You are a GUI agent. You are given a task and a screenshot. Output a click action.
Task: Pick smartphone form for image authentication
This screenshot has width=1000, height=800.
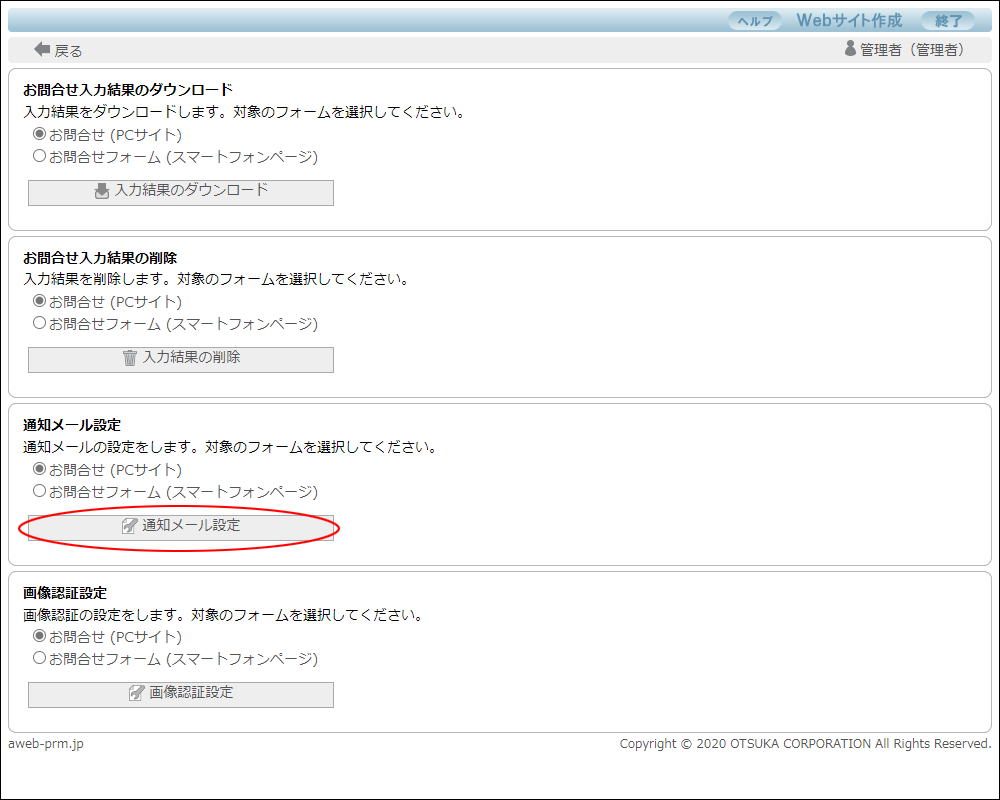(40, 658)
